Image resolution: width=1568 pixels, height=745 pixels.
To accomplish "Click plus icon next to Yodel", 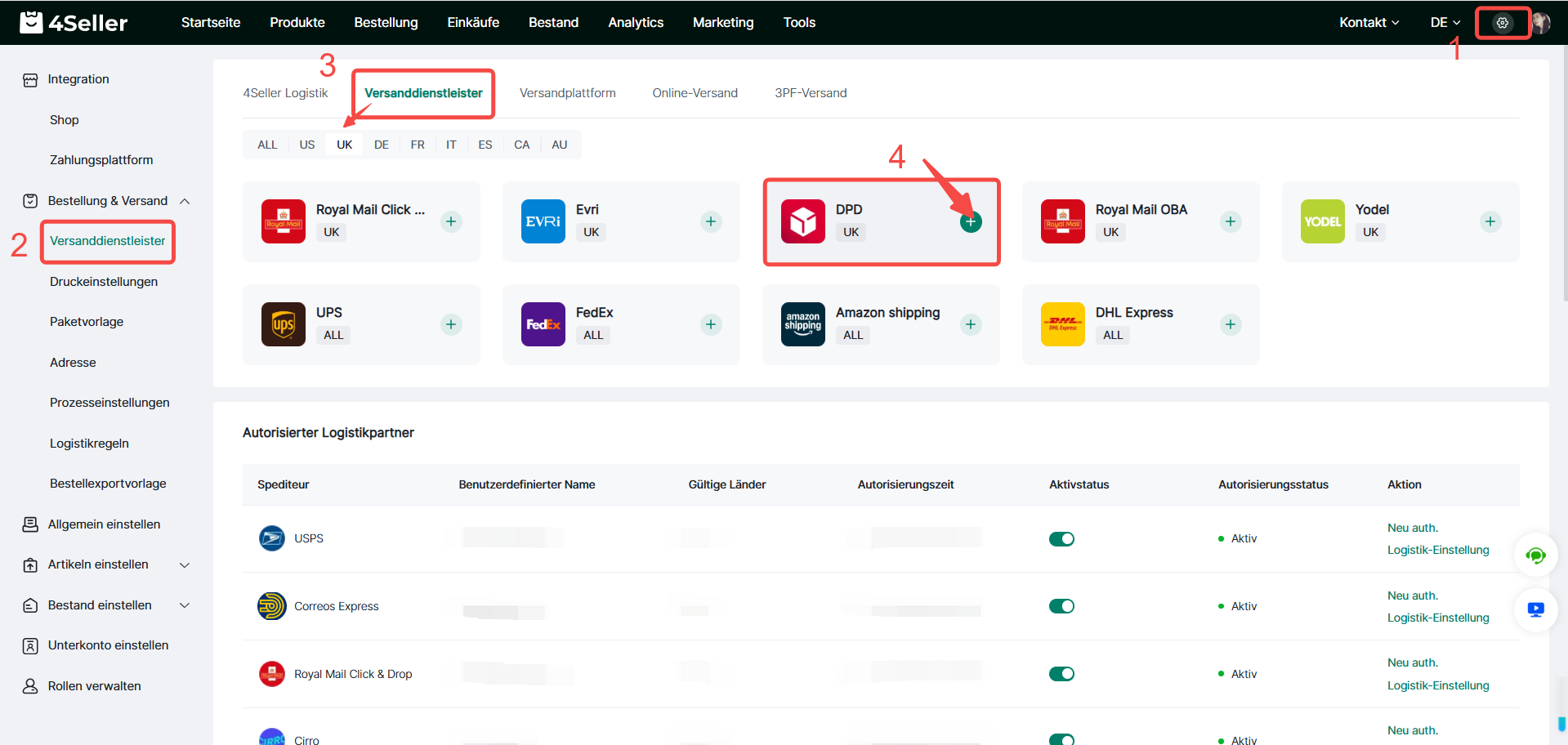I will tap(1490, 221).
